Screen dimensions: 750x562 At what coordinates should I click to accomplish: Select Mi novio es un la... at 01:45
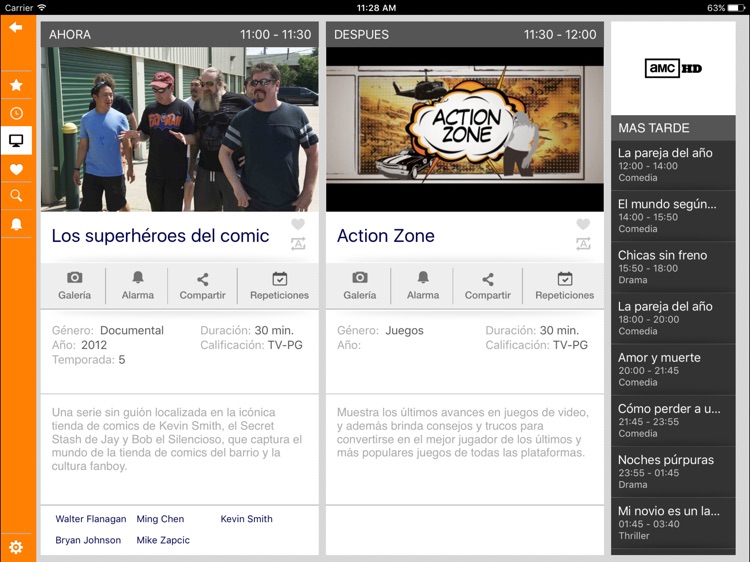673,523
